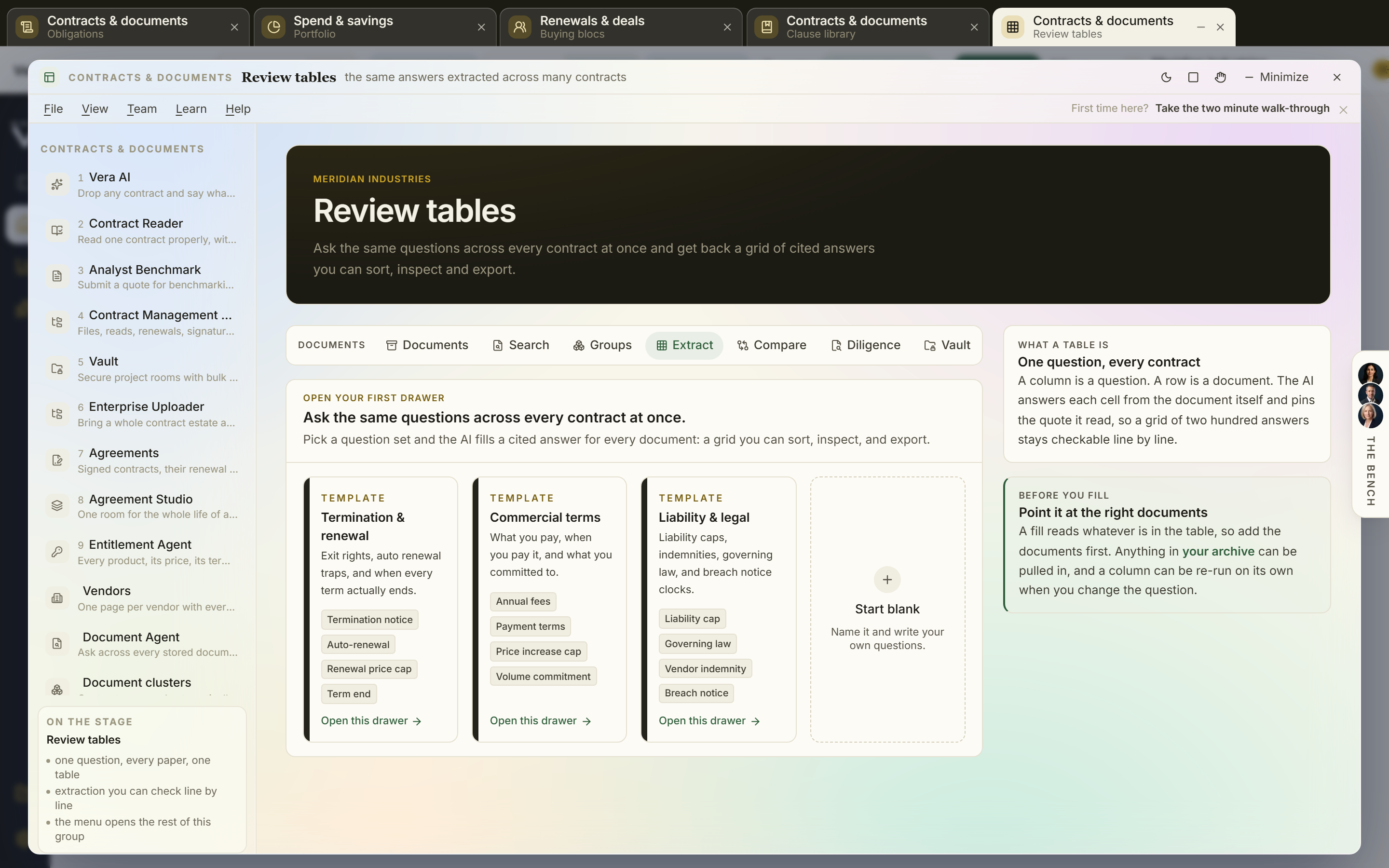Select the Groups section tab

[602, 345]
